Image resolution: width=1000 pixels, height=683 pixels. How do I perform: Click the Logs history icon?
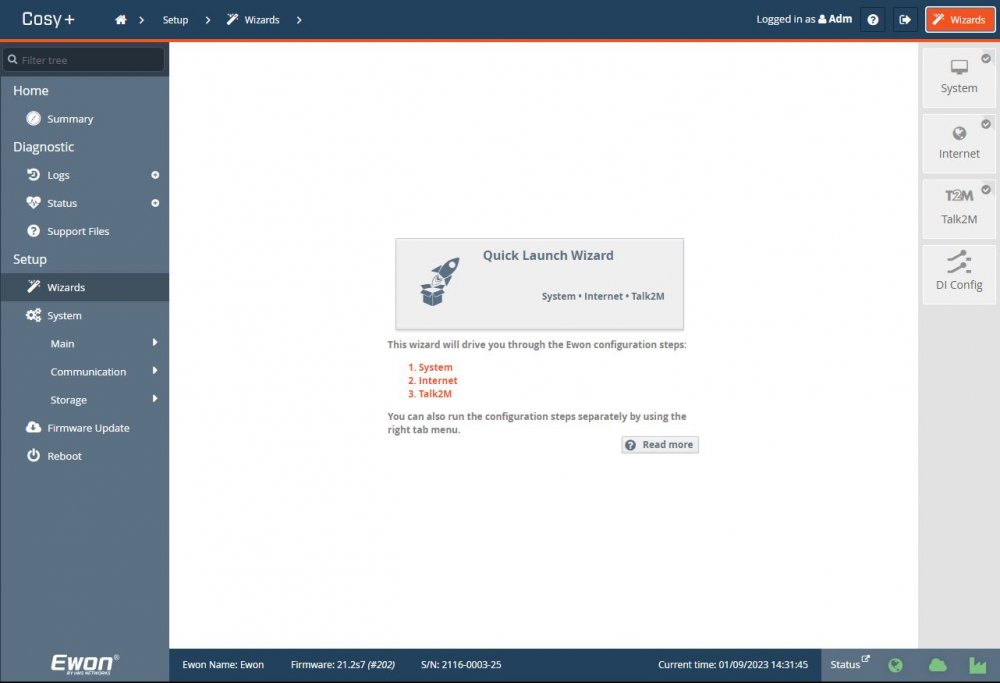pyautogui.click(x=33, y=174)
